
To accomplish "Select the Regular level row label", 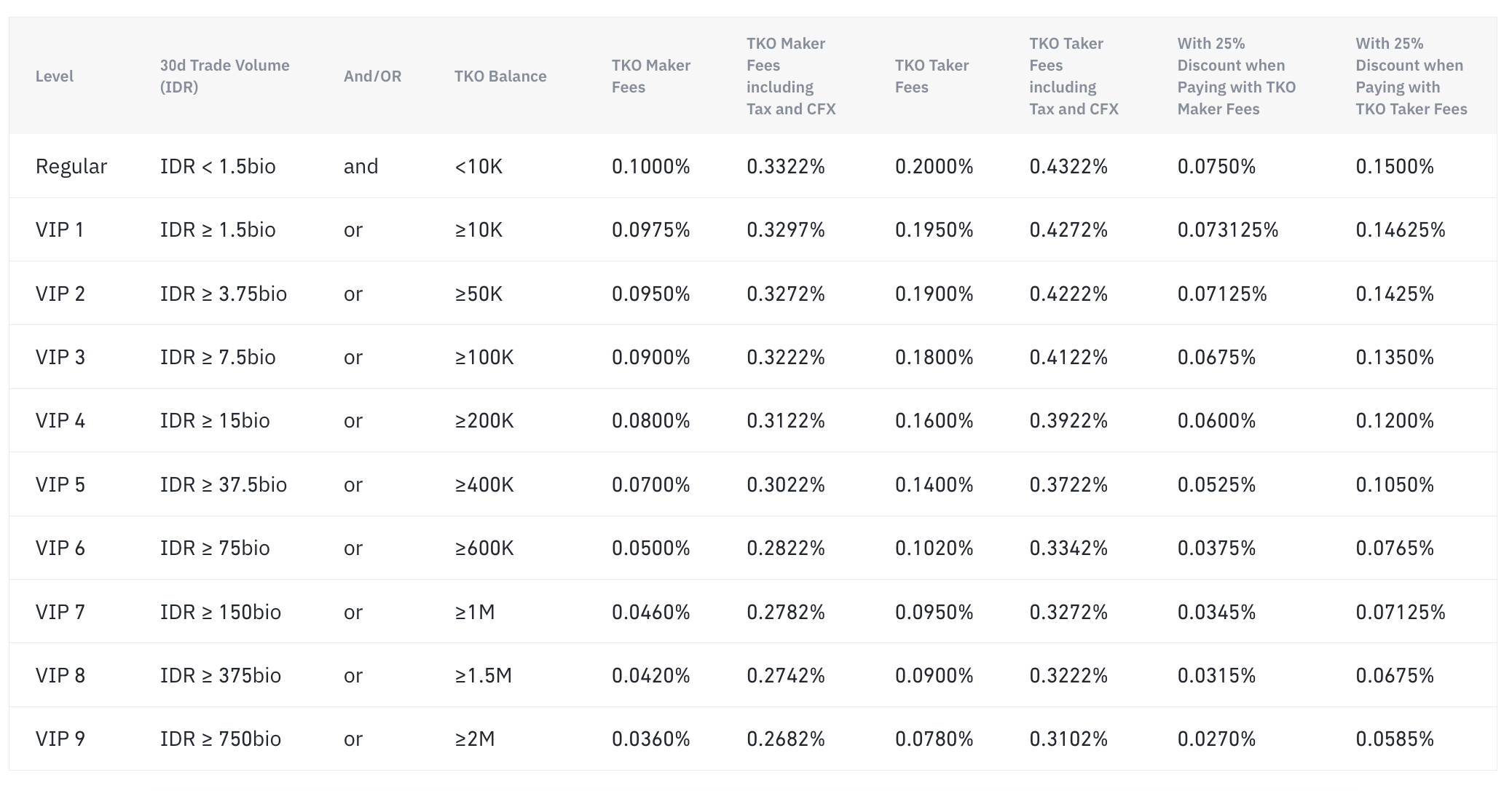I will point(71,166).
